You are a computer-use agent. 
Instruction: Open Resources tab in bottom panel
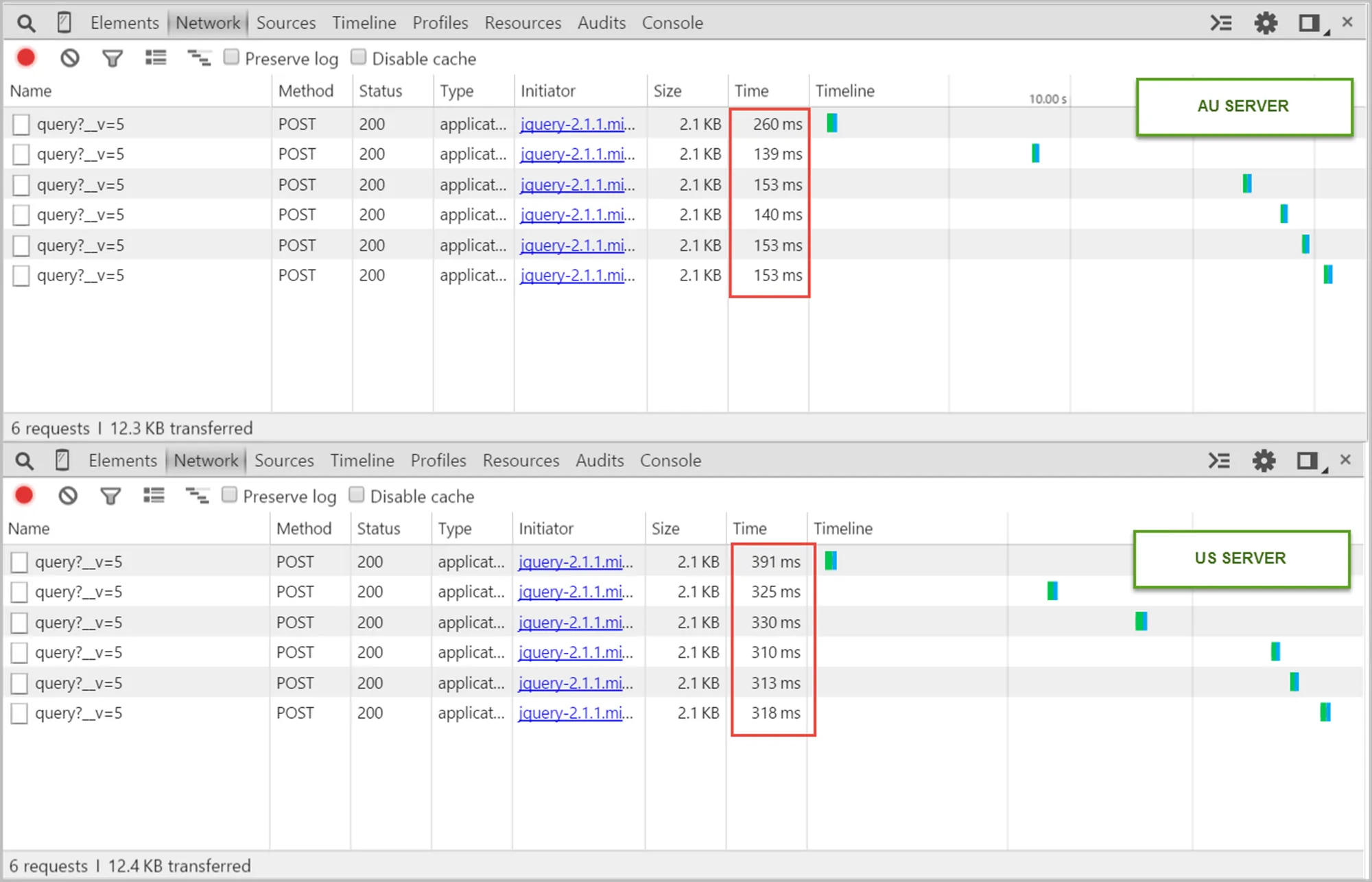(x=521, y=460)
